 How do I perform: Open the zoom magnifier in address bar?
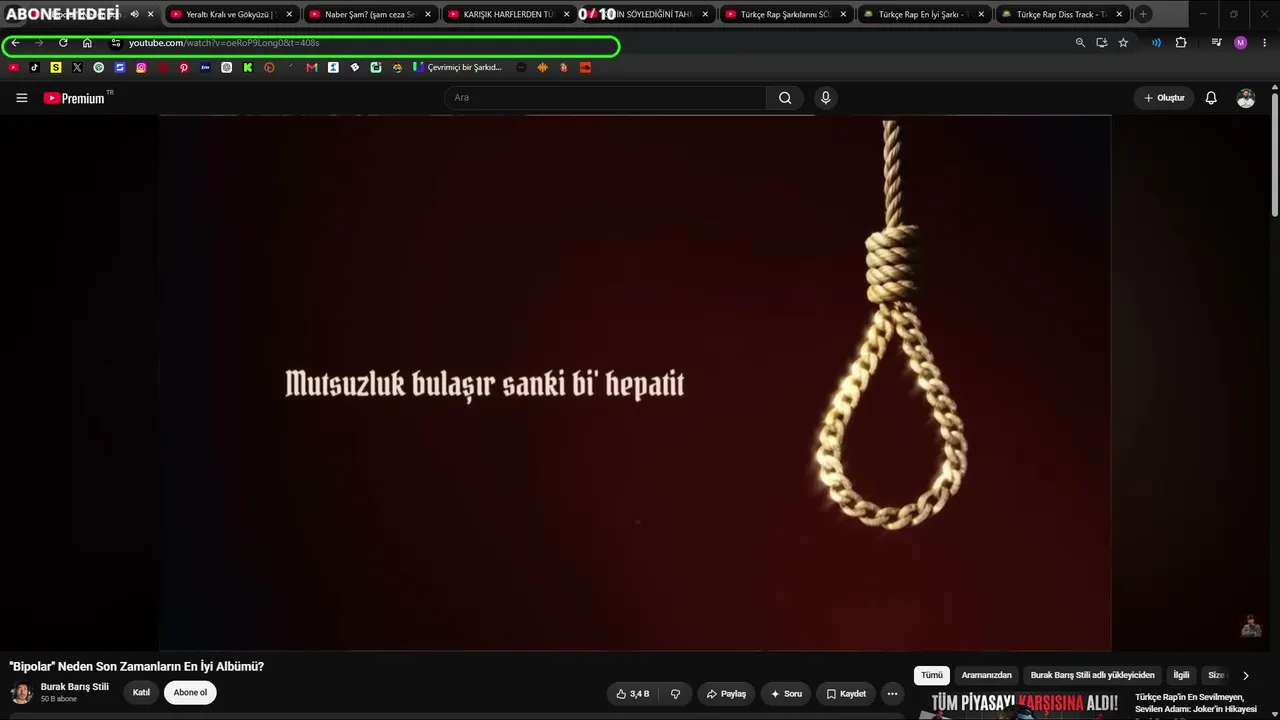click(x=1080, y=43)
